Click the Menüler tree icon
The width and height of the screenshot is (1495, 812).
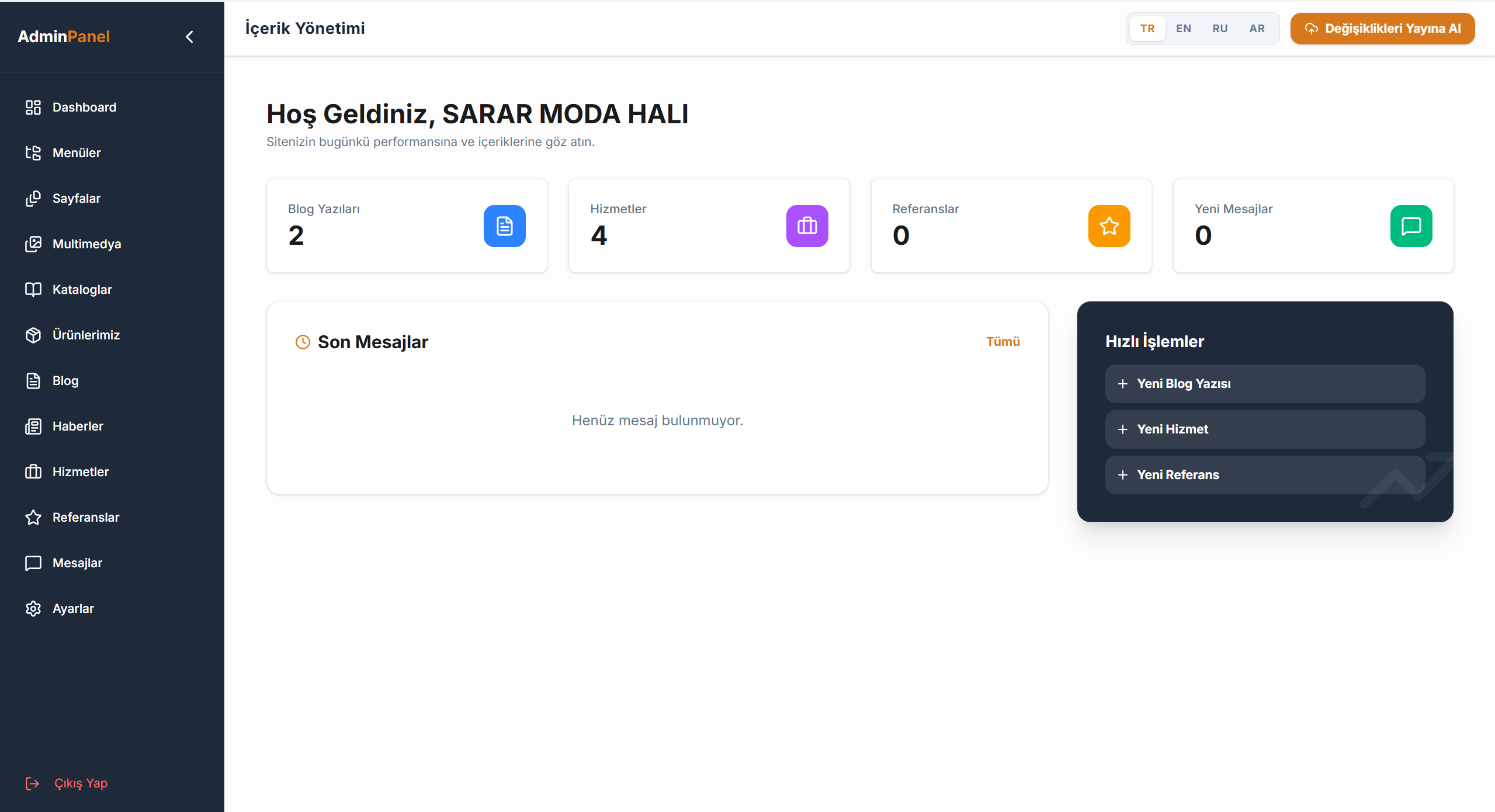tap(33, 153)
